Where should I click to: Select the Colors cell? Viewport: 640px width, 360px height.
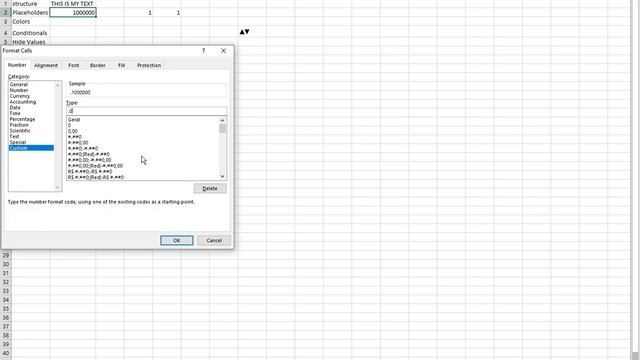coord(31,22)
